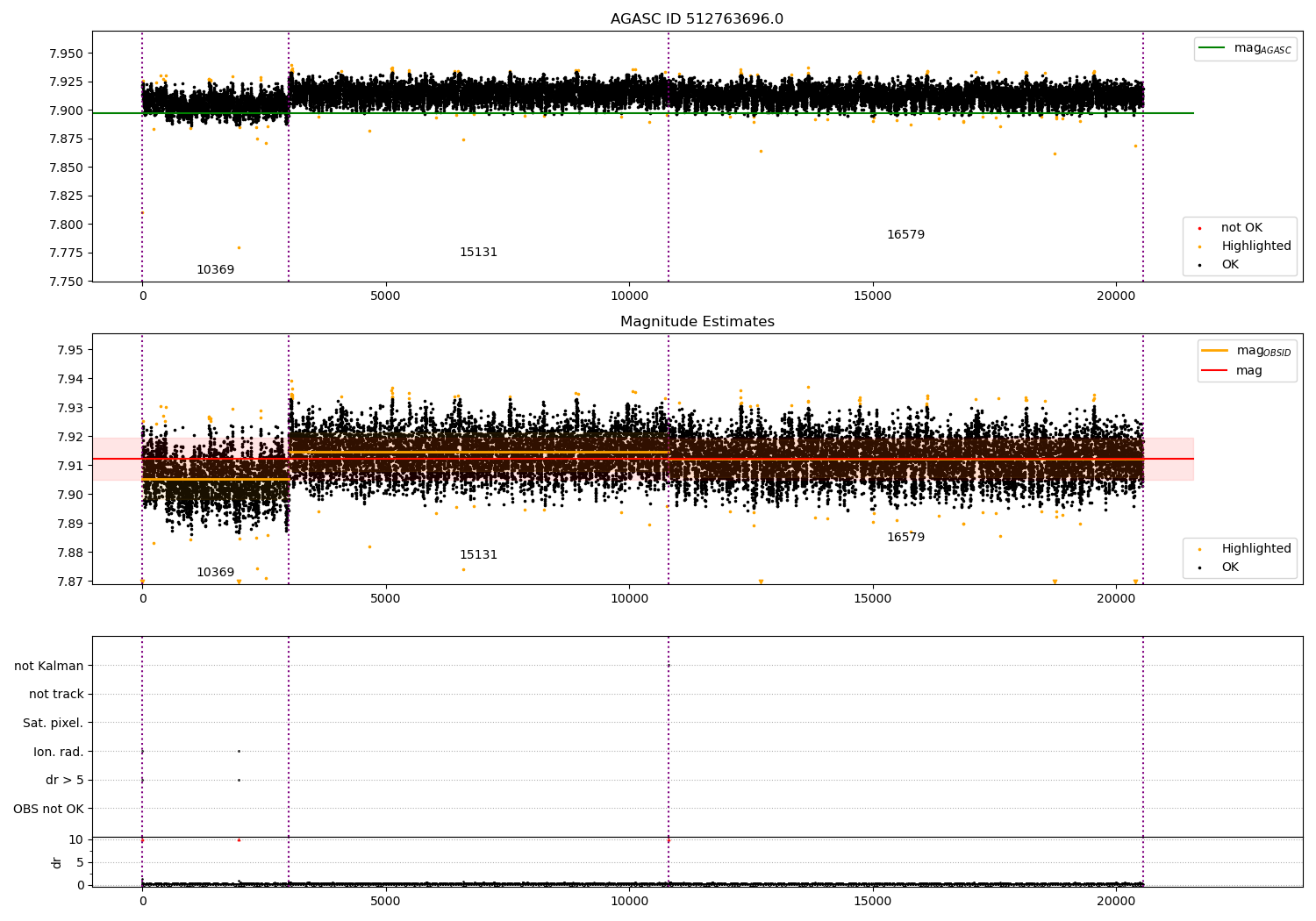Click the 7.950 tick on top plot
This screenshot has width=1316, height=921.
coord(66,54)
